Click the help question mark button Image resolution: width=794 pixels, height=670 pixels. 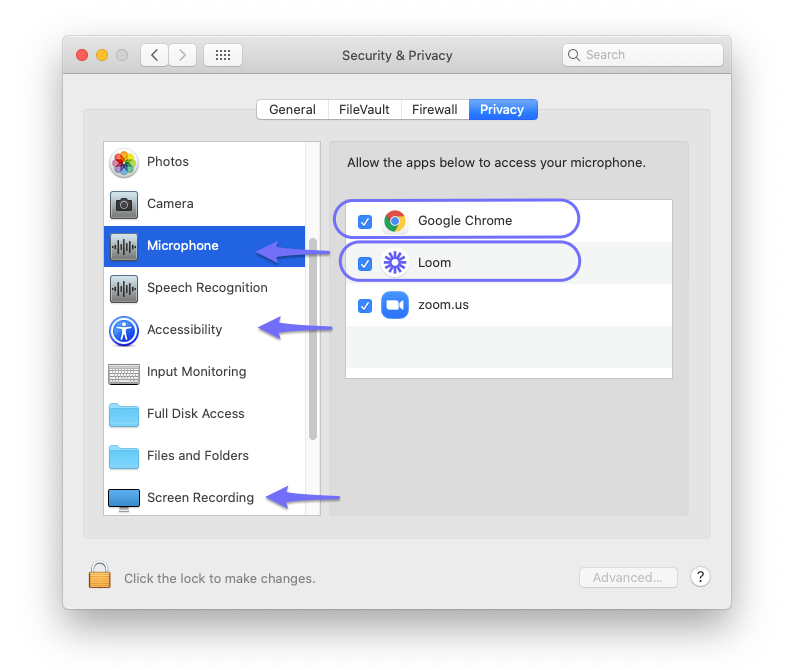point(701,577)
